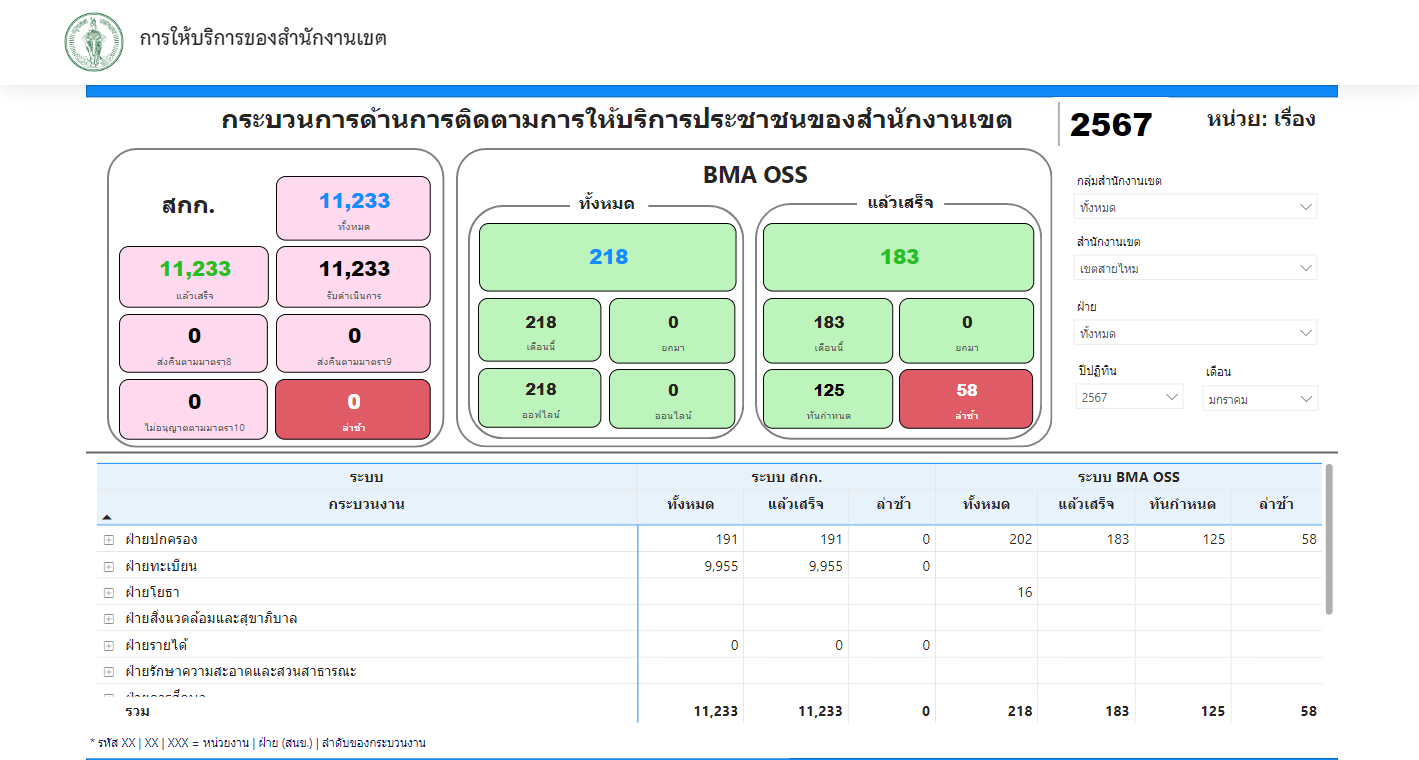Image resolution: width=1419 pixels, height=760 pixels.
Task: Click the ทันกำหนด 125 card
Action: (x=828, y=399)
